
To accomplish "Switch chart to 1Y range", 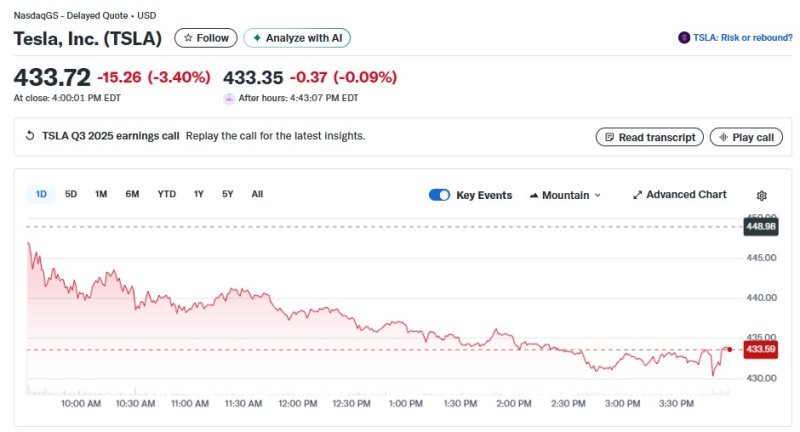I will [x=199, y=194].
